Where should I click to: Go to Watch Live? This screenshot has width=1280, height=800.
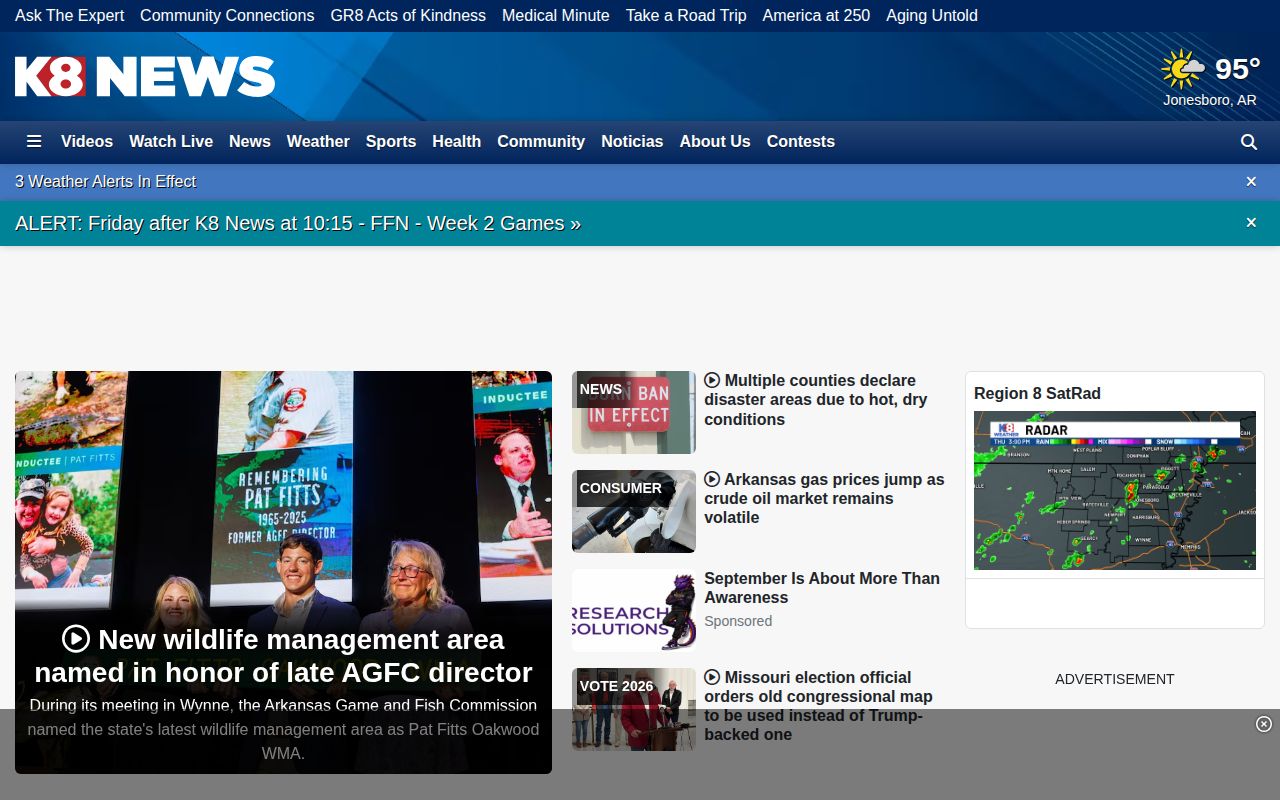coord(171,142)
